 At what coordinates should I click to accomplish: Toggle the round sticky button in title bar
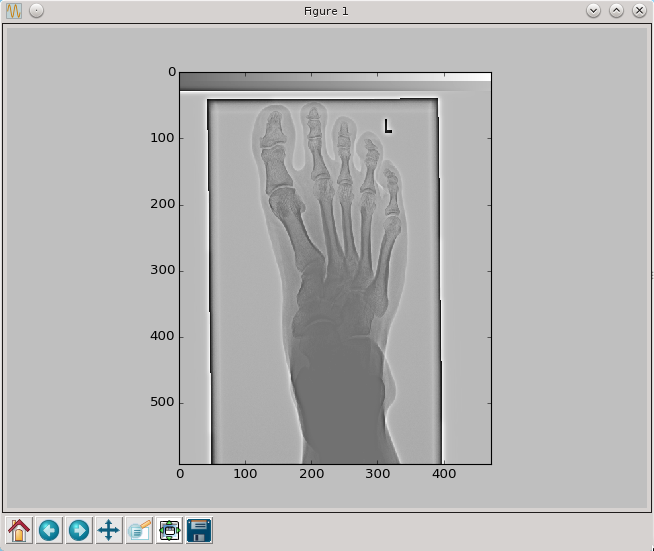click(x=36, y=11)
